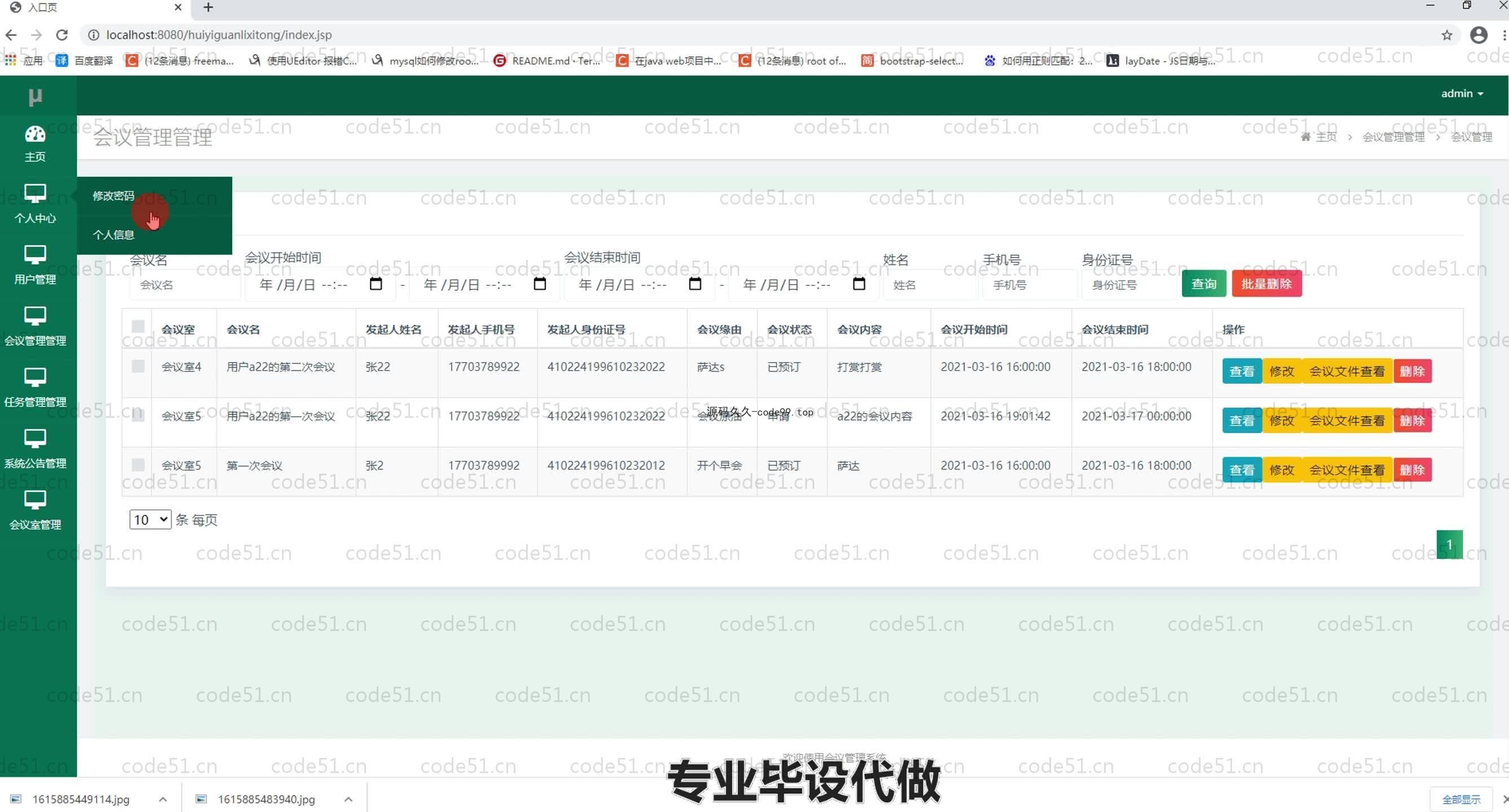
Task: Expand download menu for 1615885483940.jpg
Action: 348,799
